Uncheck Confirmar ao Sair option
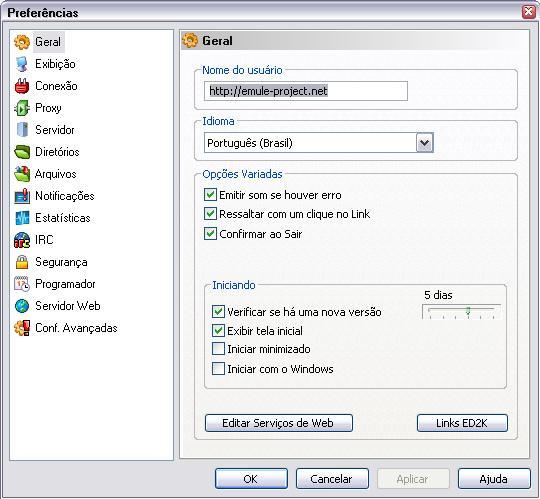Viewport: 540px width, 499px height. (210, 234)
